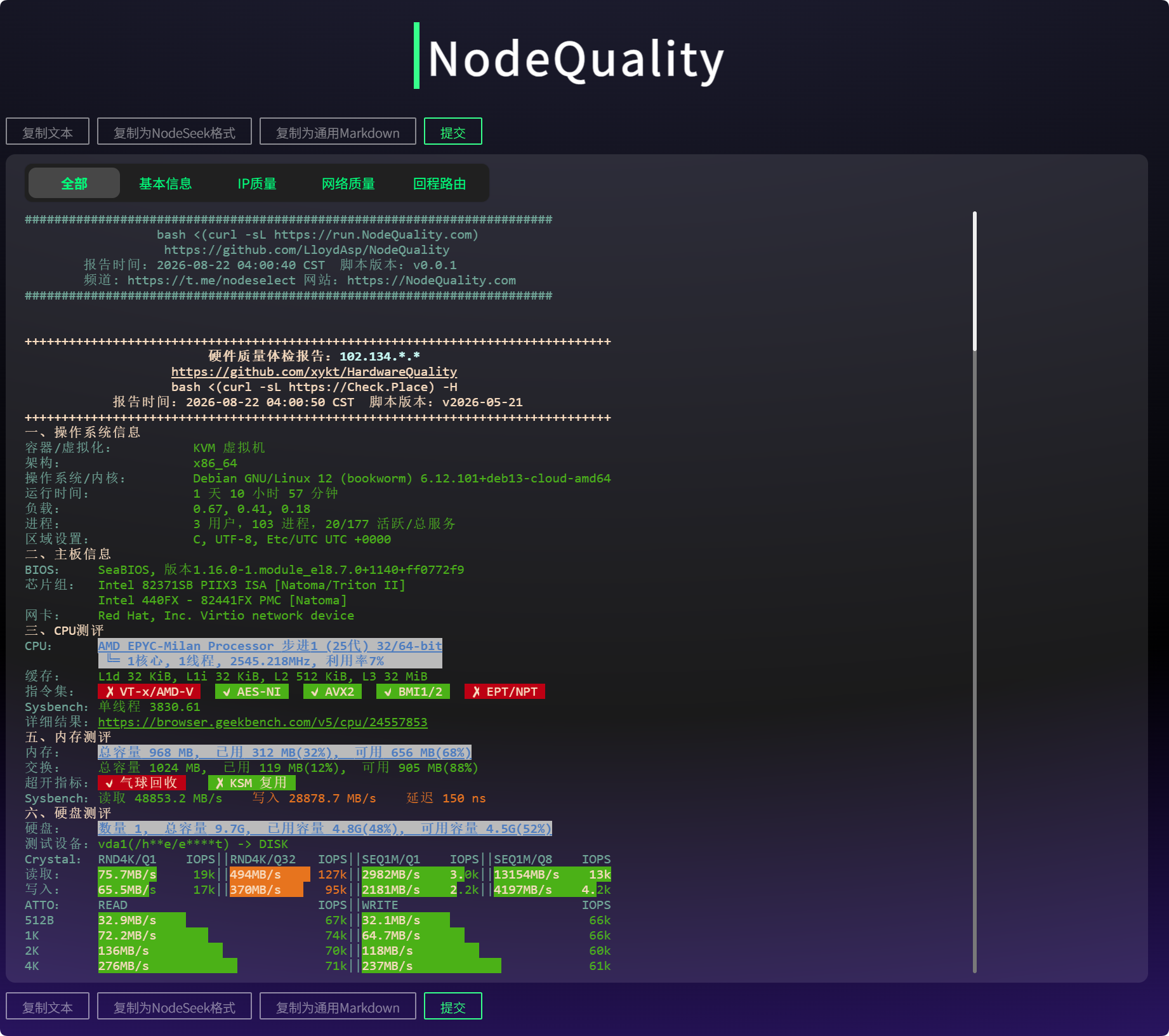
Task: Click the top 复制文本 button
Action: (x=48, y=131)
